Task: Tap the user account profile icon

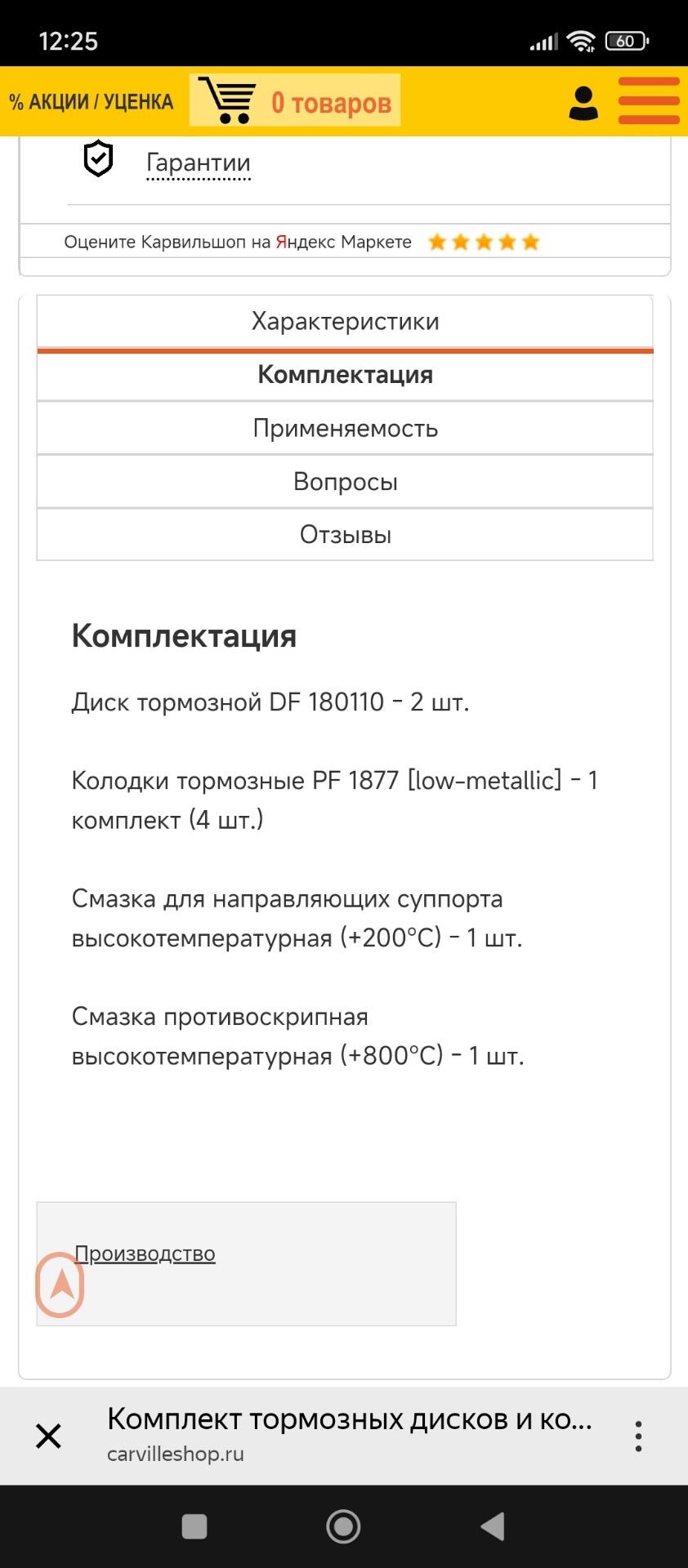Action: point(583,103)
